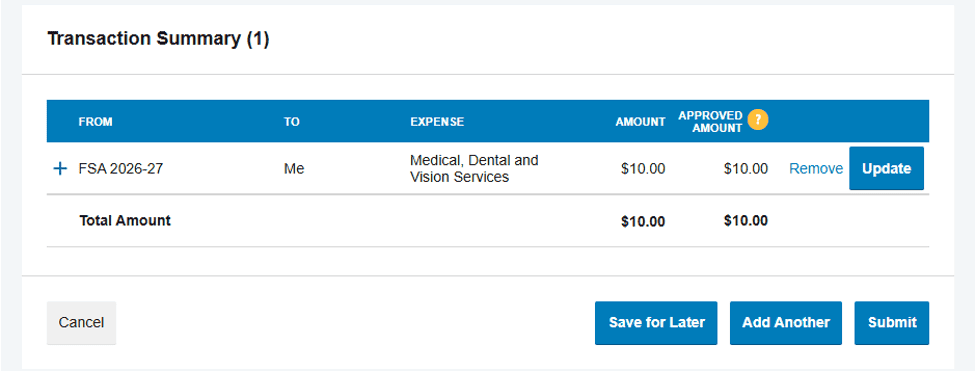
Task: Select the AMOUNT column header
Action: (640, 122)
